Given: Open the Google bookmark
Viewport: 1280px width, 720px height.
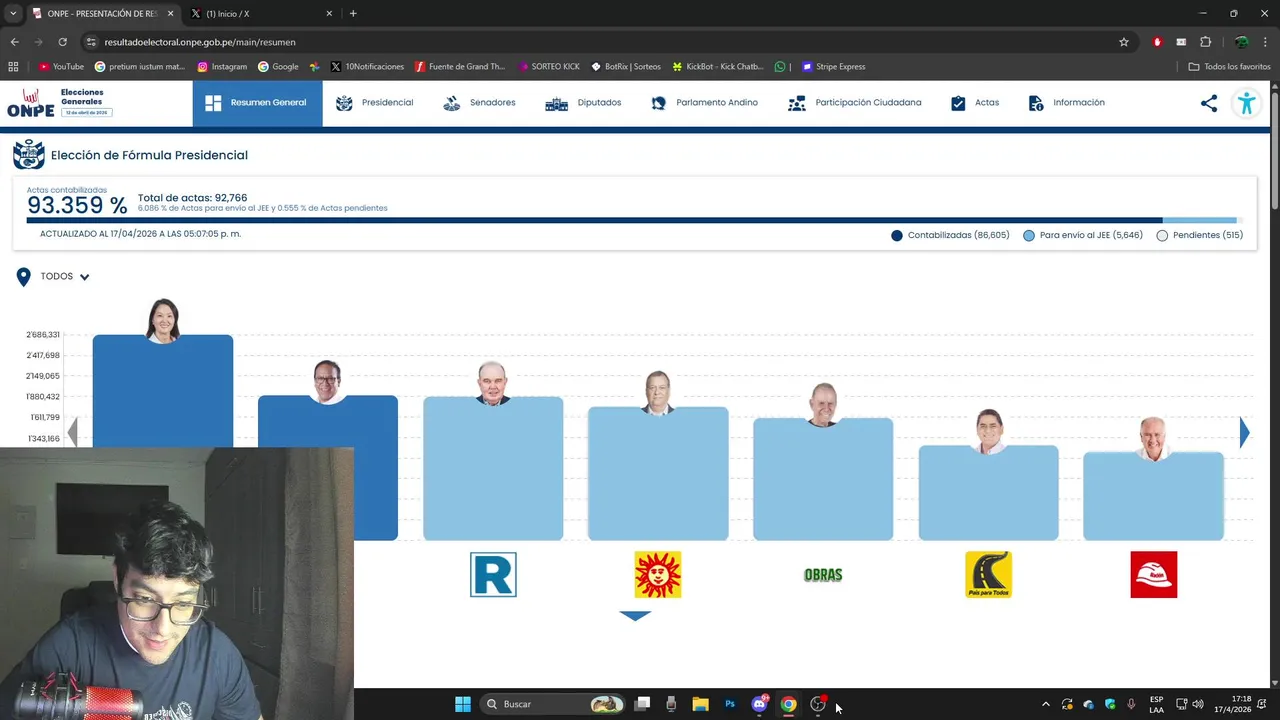Looking at the screenshot, I should tap(278, 67).
